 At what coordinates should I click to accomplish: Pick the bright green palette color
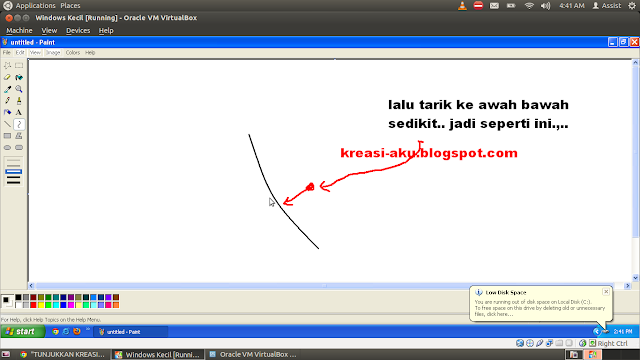(x=48, y=304)
